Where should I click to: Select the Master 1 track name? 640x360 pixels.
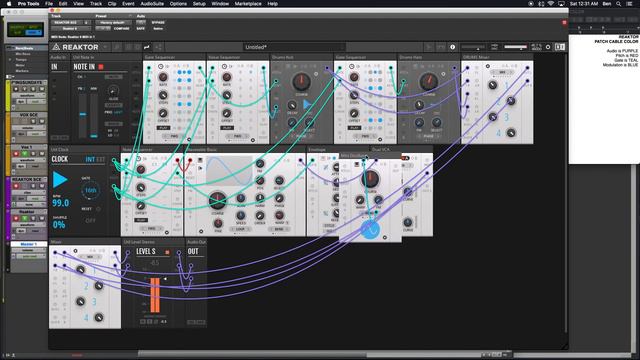tap(29, 244)
